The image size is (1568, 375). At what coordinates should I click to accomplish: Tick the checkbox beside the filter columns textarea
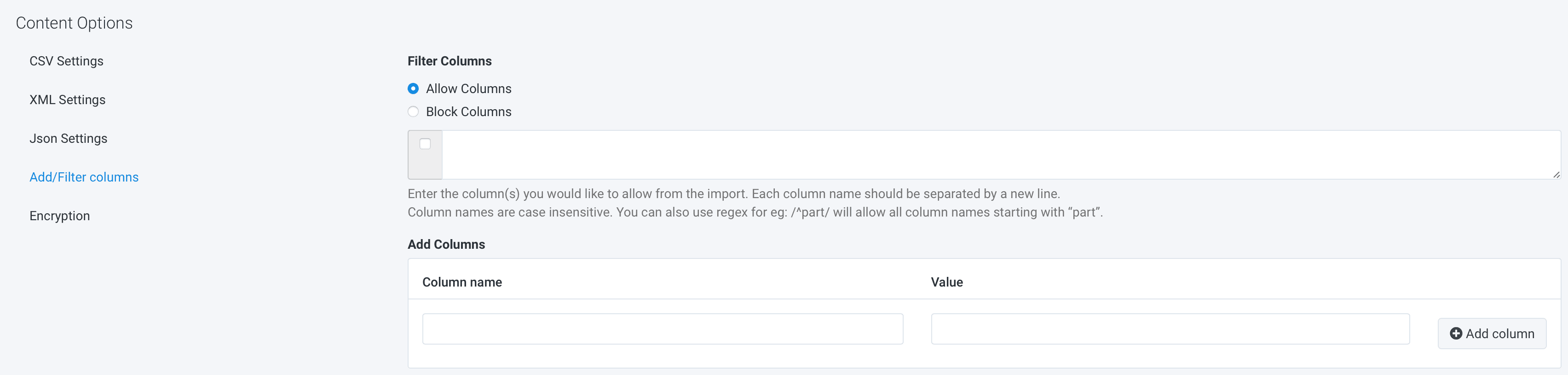(425, 144)
